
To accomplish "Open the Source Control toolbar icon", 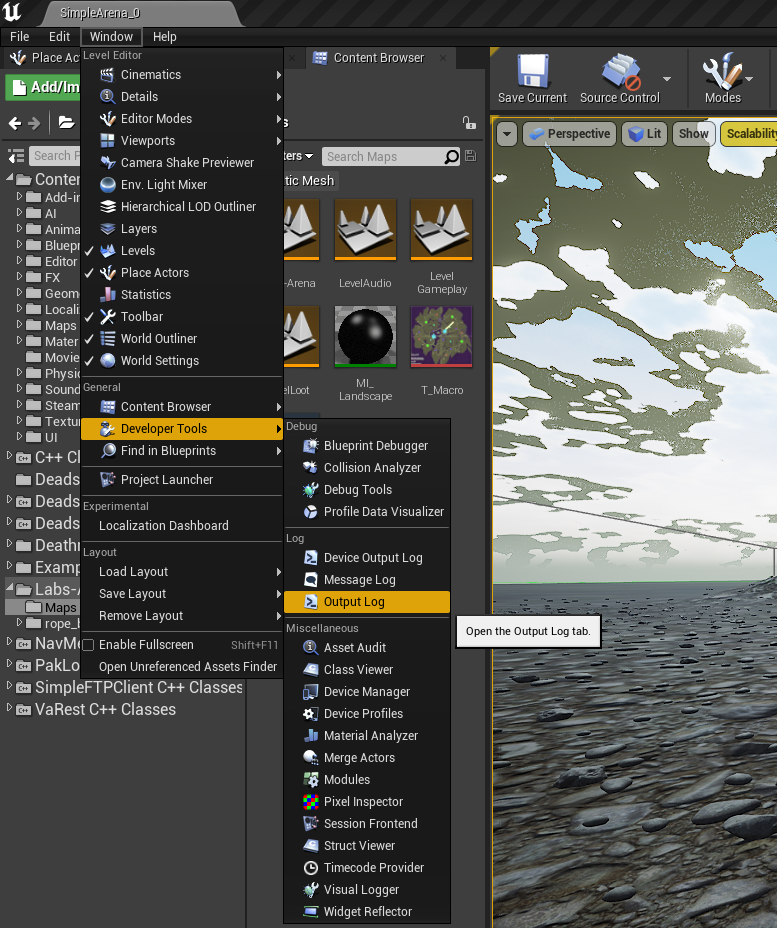I will [x=619, y=76].
